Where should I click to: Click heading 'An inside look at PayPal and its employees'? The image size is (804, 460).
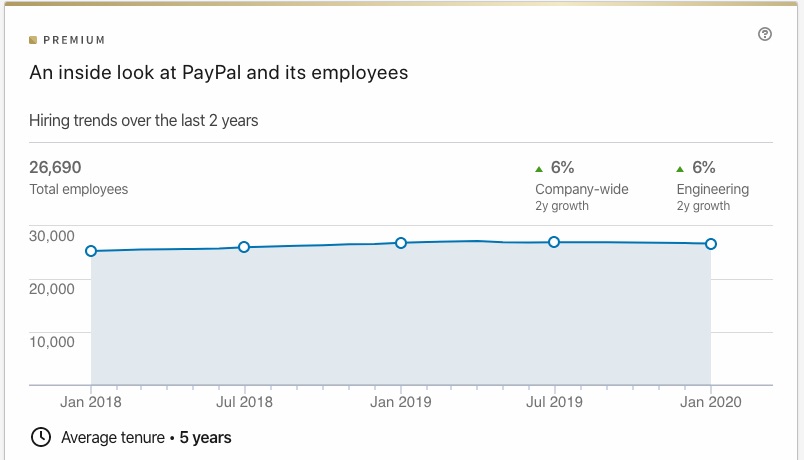218,73
